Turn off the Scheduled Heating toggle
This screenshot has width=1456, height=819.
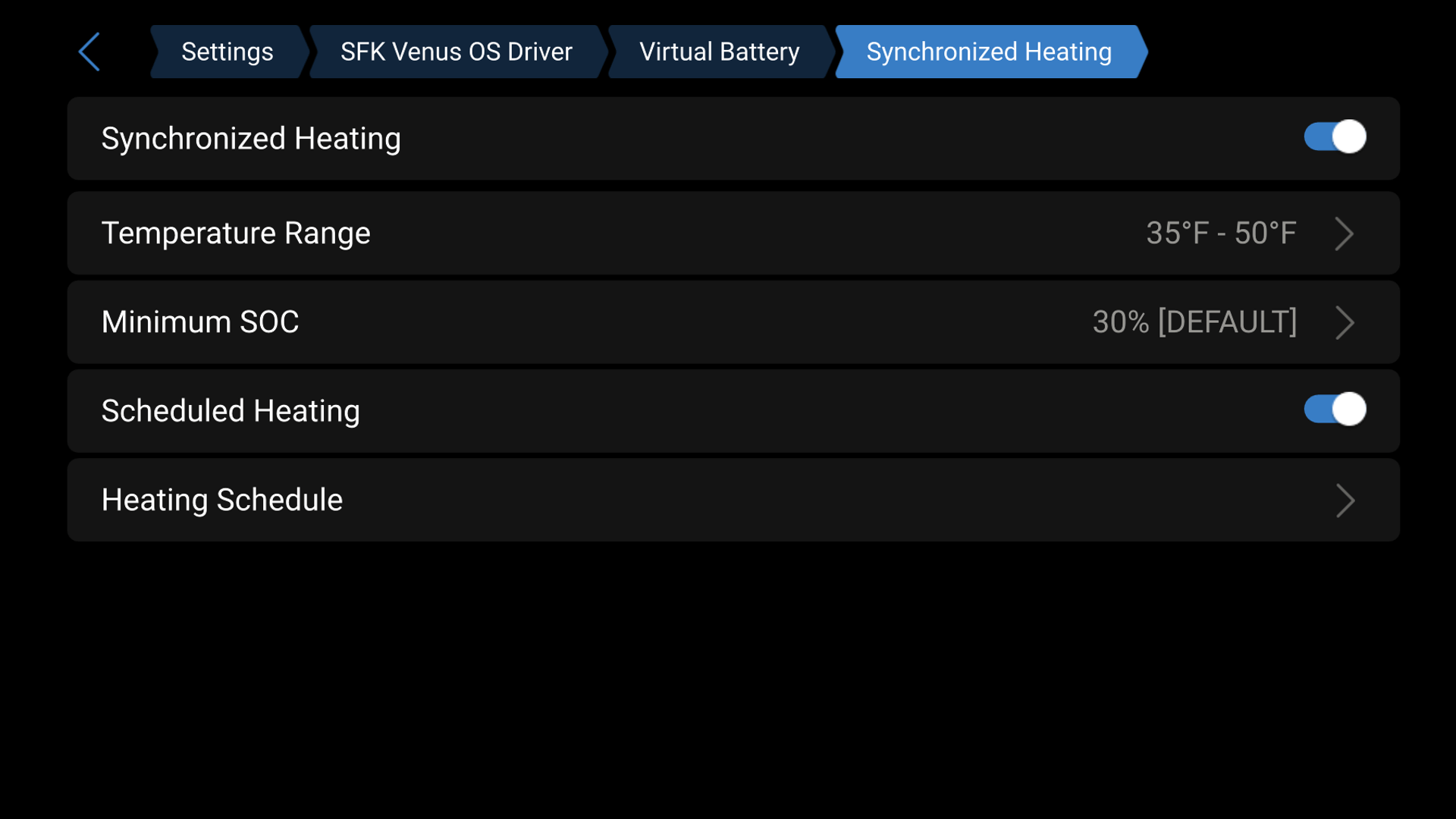click(1334, 410)
